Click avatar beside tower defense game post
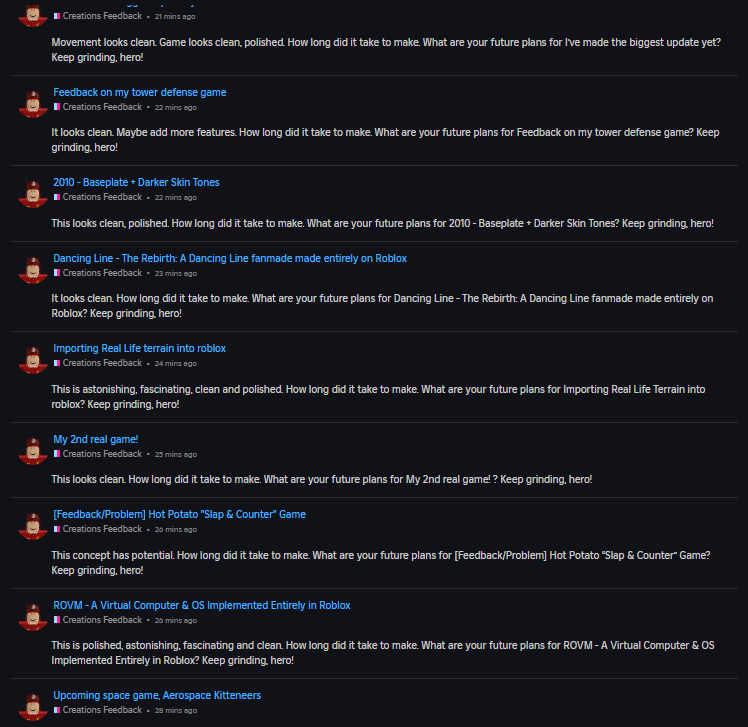This screenshot has height=727, width=748. pos(34,101)
